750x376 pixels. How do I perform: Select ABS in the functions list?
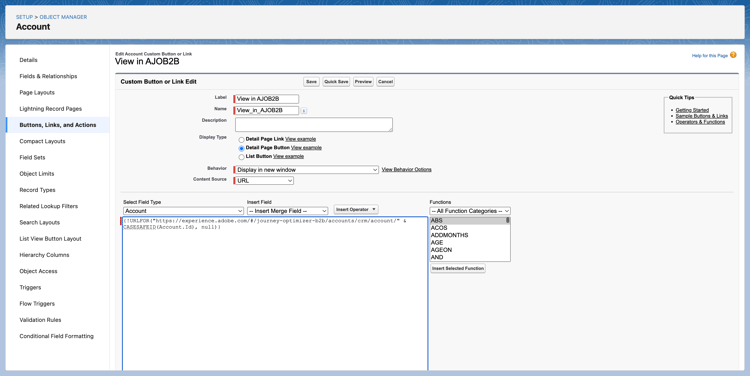pos(468,221)
